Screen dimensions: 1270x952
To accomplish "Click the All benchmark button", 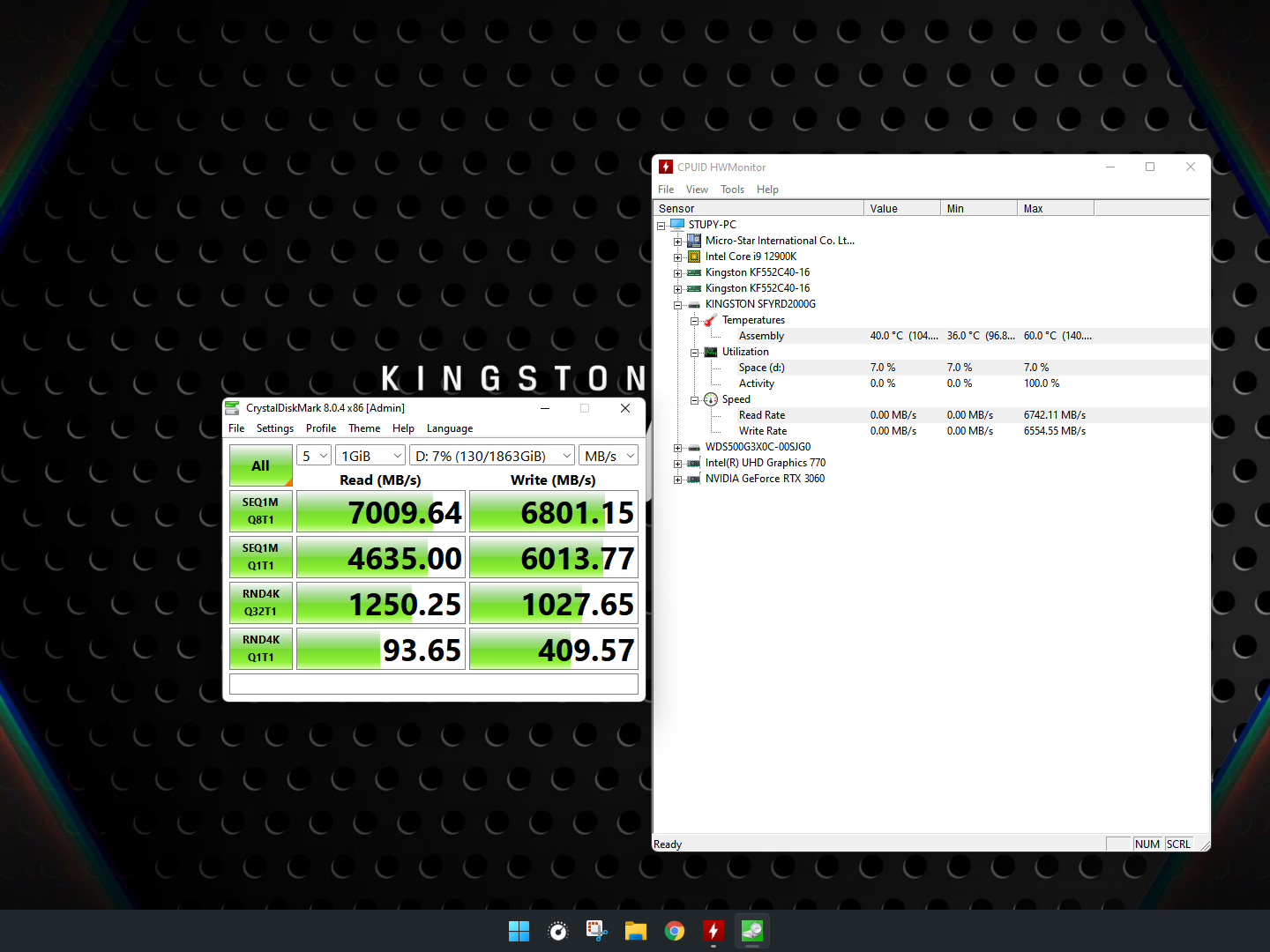I will 261,465.
